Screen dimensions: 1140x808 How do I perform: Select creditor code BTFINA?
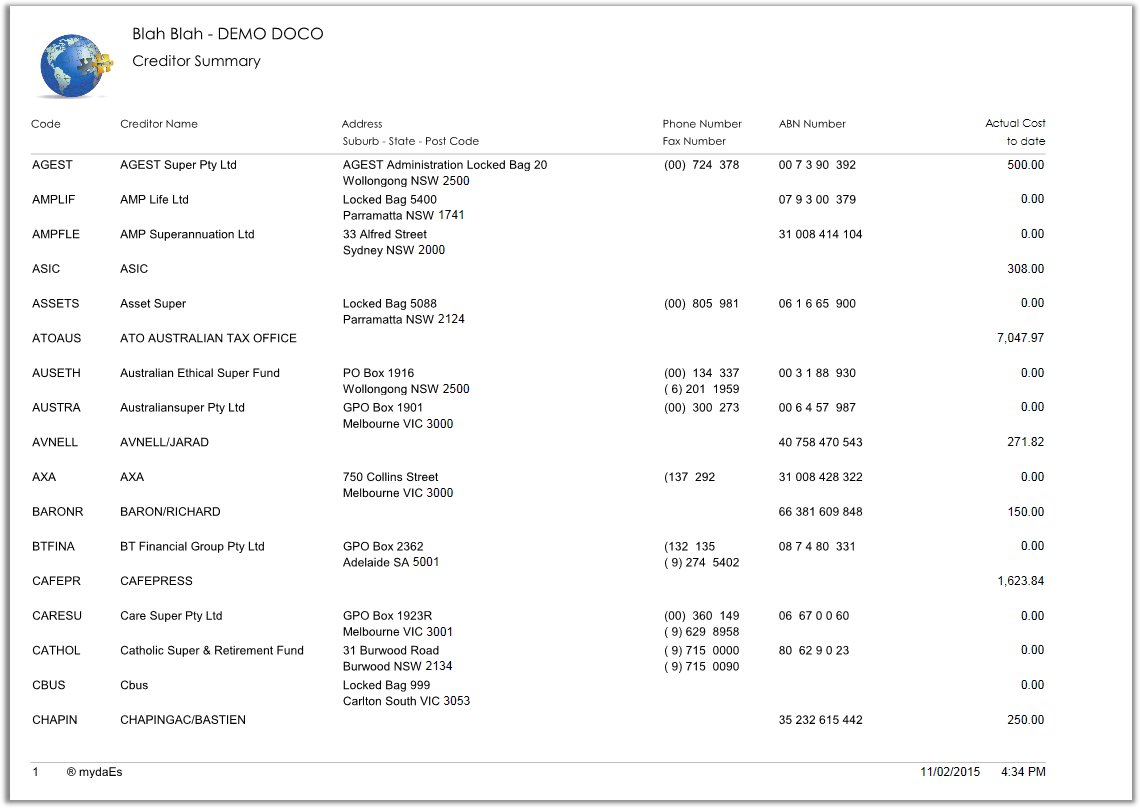(x=53, y=546)
